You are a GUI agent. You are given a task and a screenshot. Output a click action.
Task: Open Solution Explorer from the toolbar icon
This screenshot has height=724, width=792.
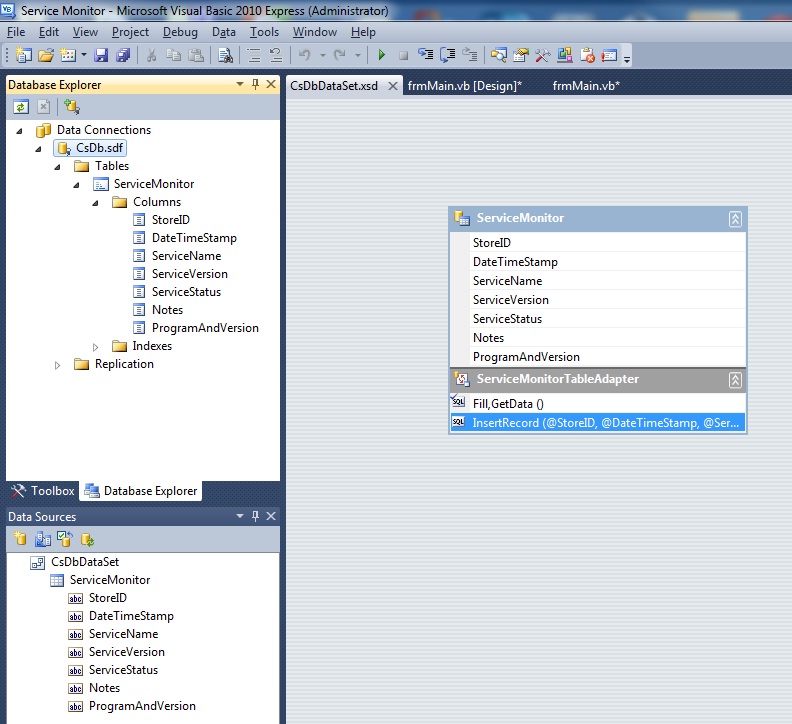pyautogui.click(x=499, y=55)
